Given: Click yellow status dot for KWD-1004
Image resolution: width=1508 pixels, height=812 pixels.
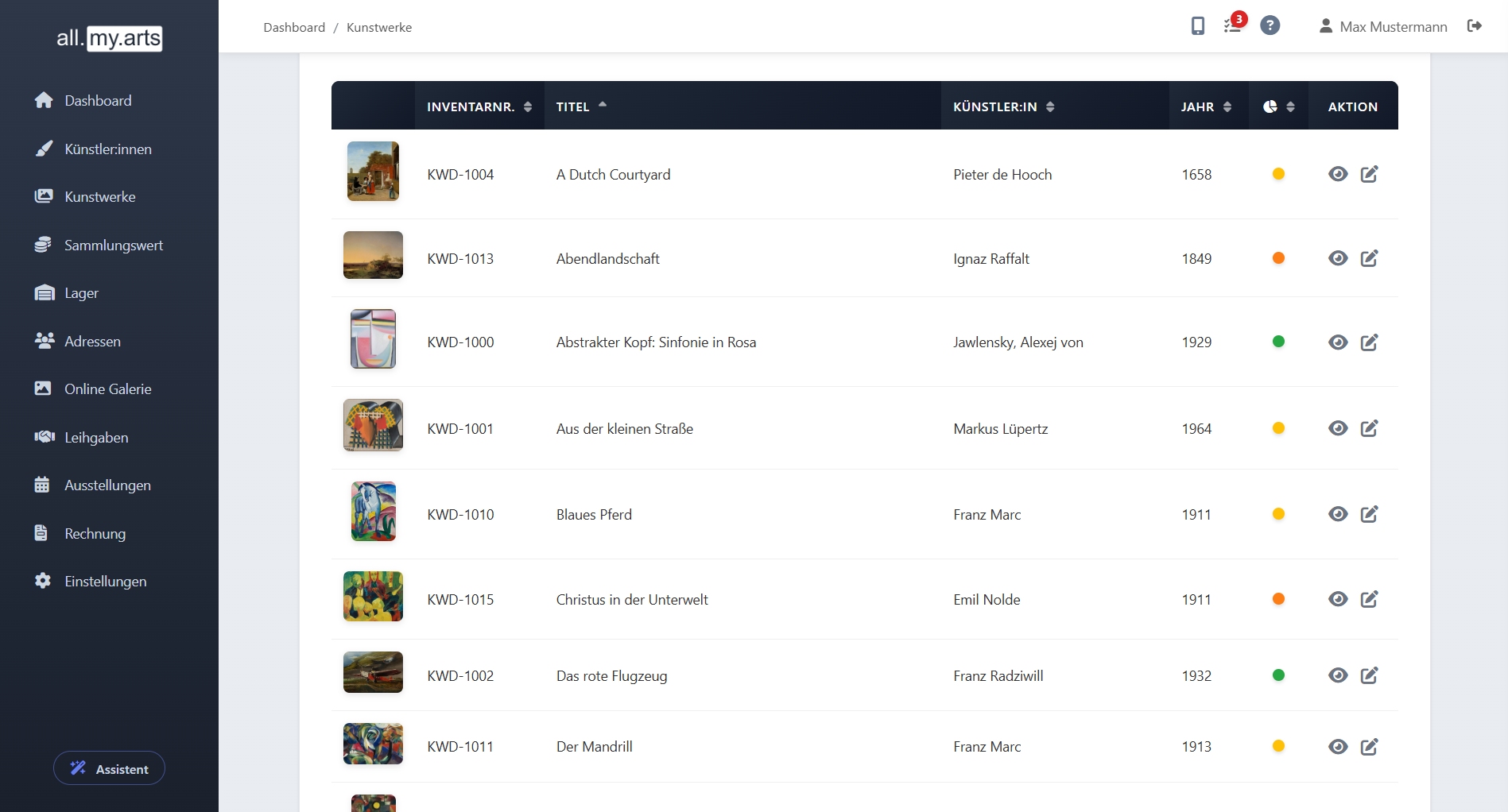Looking at the screenshot, I should 1278,174.
